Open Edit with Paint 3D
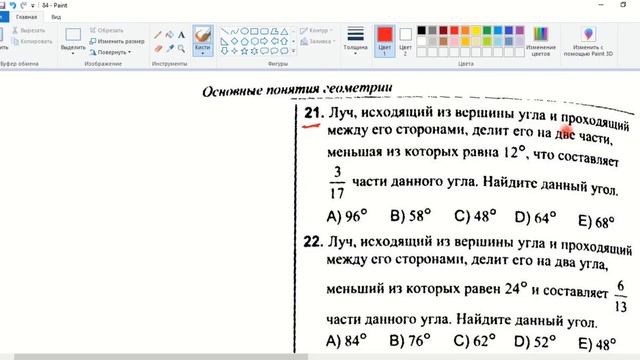 click(588, 42)
